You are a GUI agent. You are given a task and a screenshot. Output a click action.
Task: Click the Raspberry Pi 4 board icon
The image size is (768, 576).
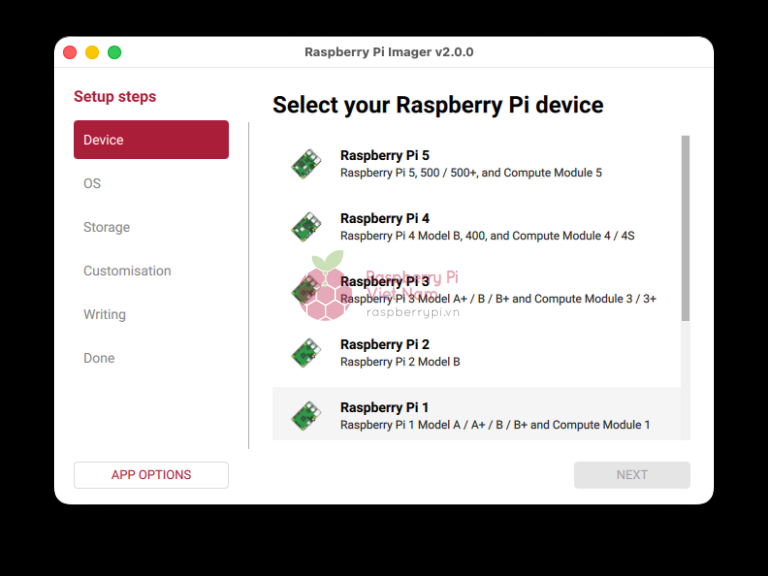tap(306, 227)
